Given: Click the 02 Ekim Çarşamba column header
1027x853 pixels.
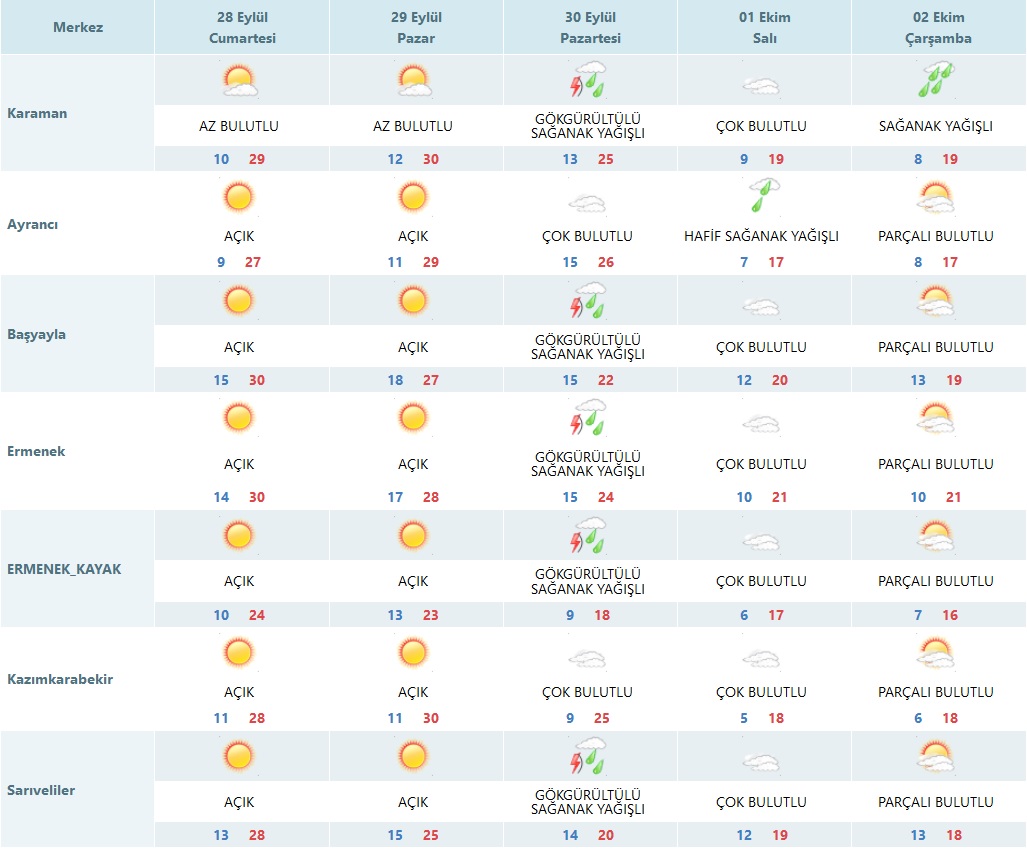Looking at the screenshot, I should (937, 28).
